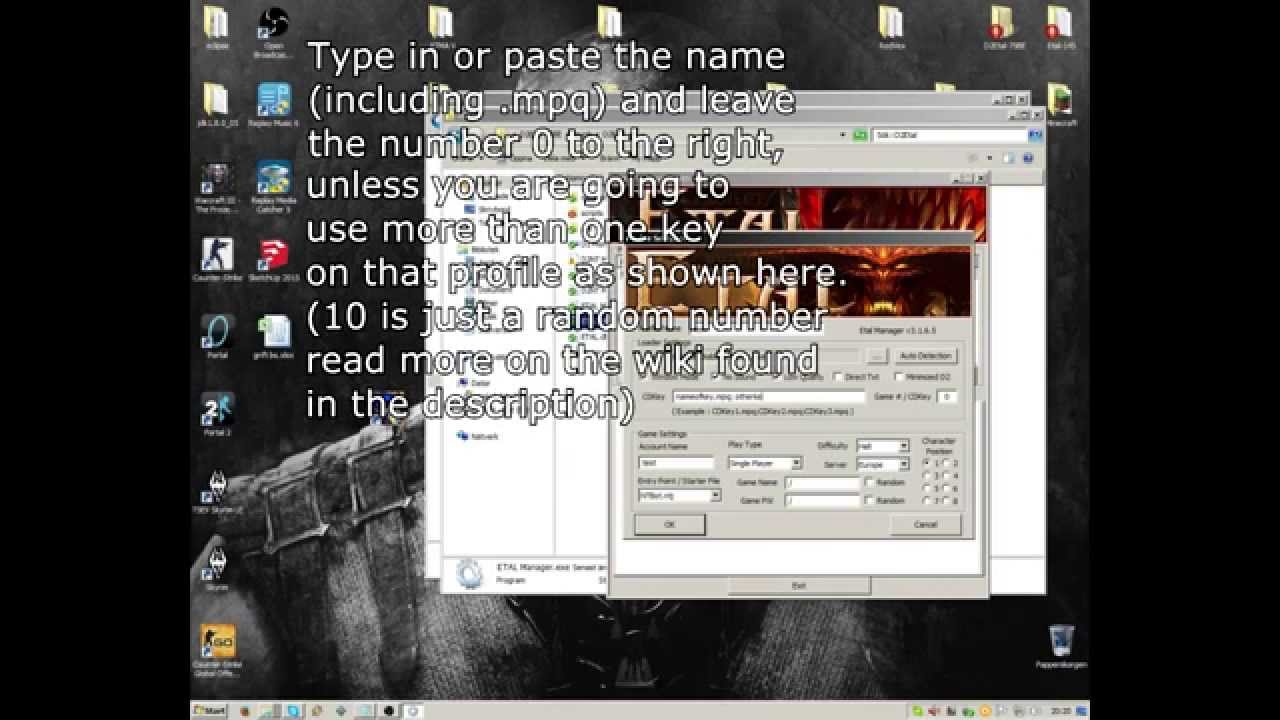Launch the Skyrim desktop shortcut
This screenshot has width=1280, height=720.
click(217, 568)
